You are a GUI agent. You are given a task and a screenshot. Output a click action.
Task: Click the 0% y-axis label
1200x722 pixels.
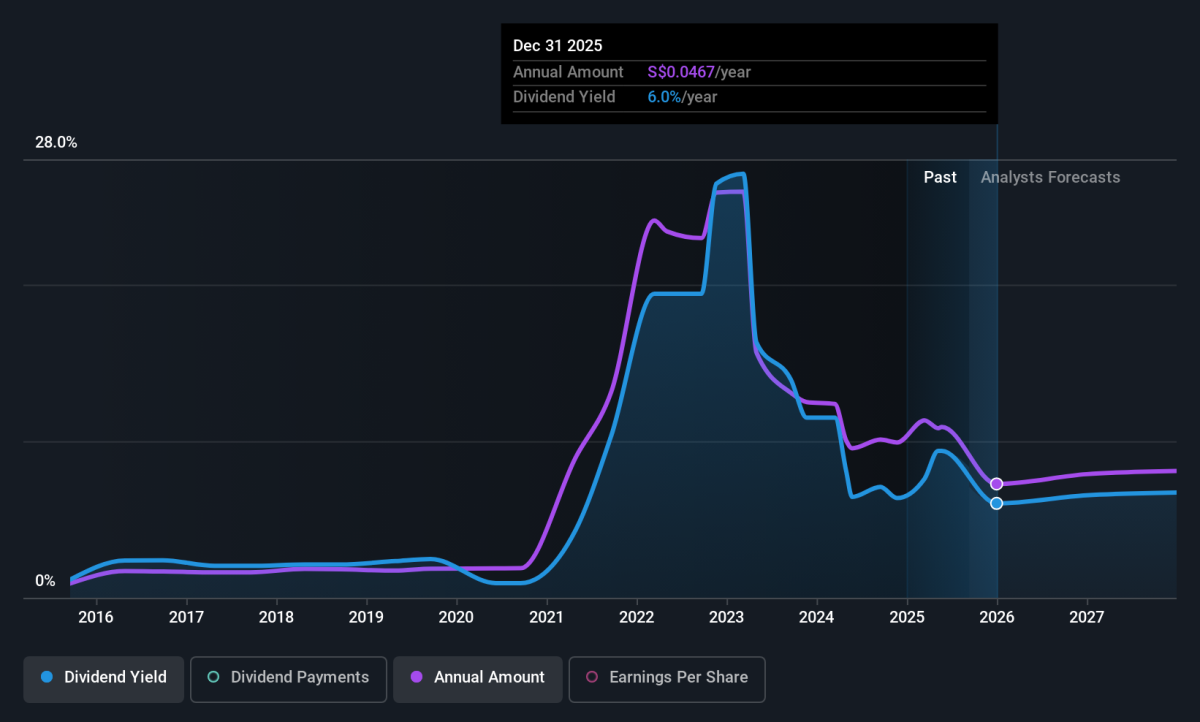46,581
